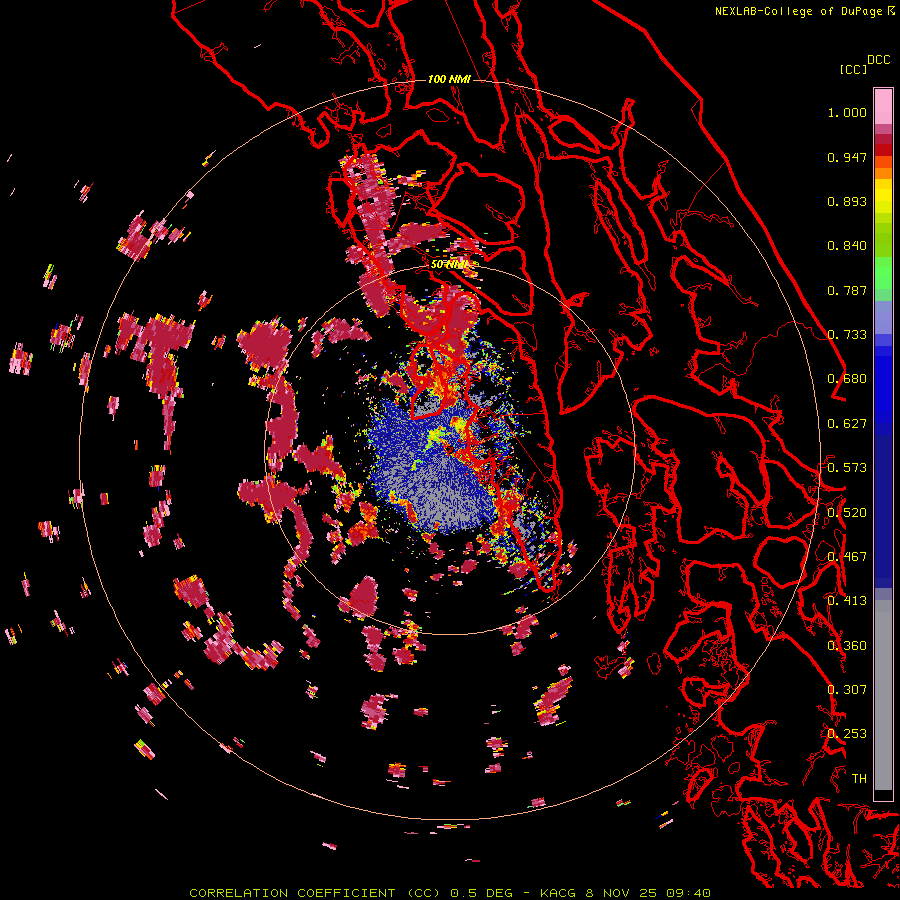Click the [CC] units label
900x900 pixels.
coord(853,69)
